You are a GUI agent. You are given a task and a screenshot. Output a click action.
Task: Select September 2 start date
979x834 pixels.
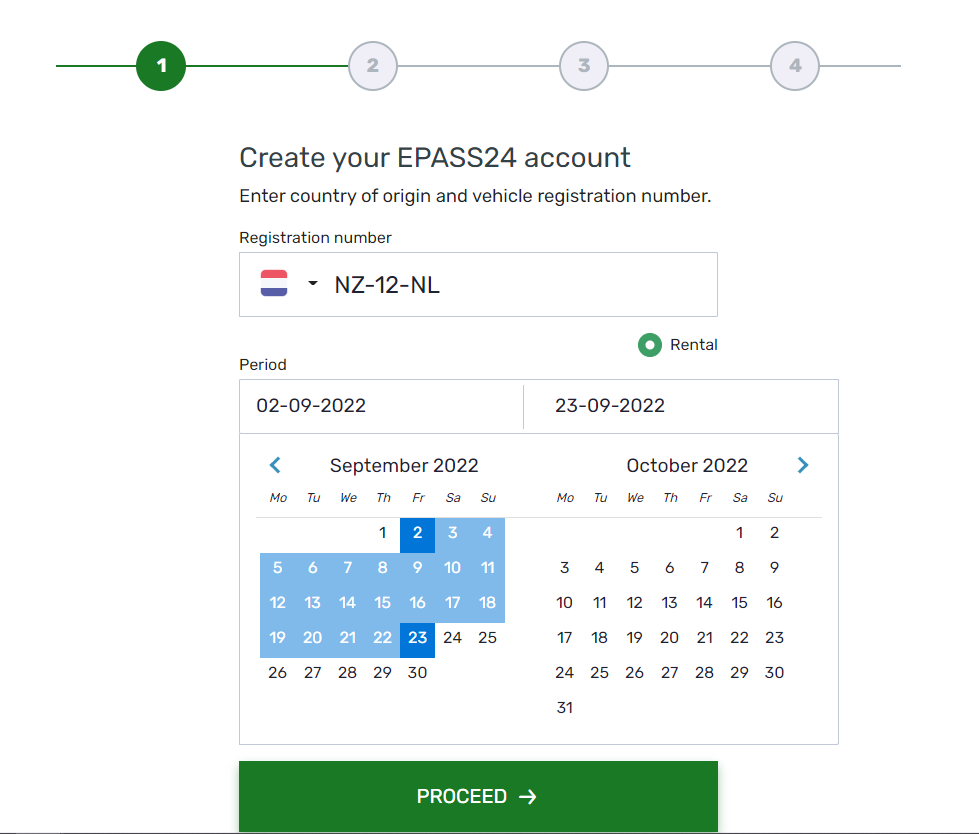418,533
